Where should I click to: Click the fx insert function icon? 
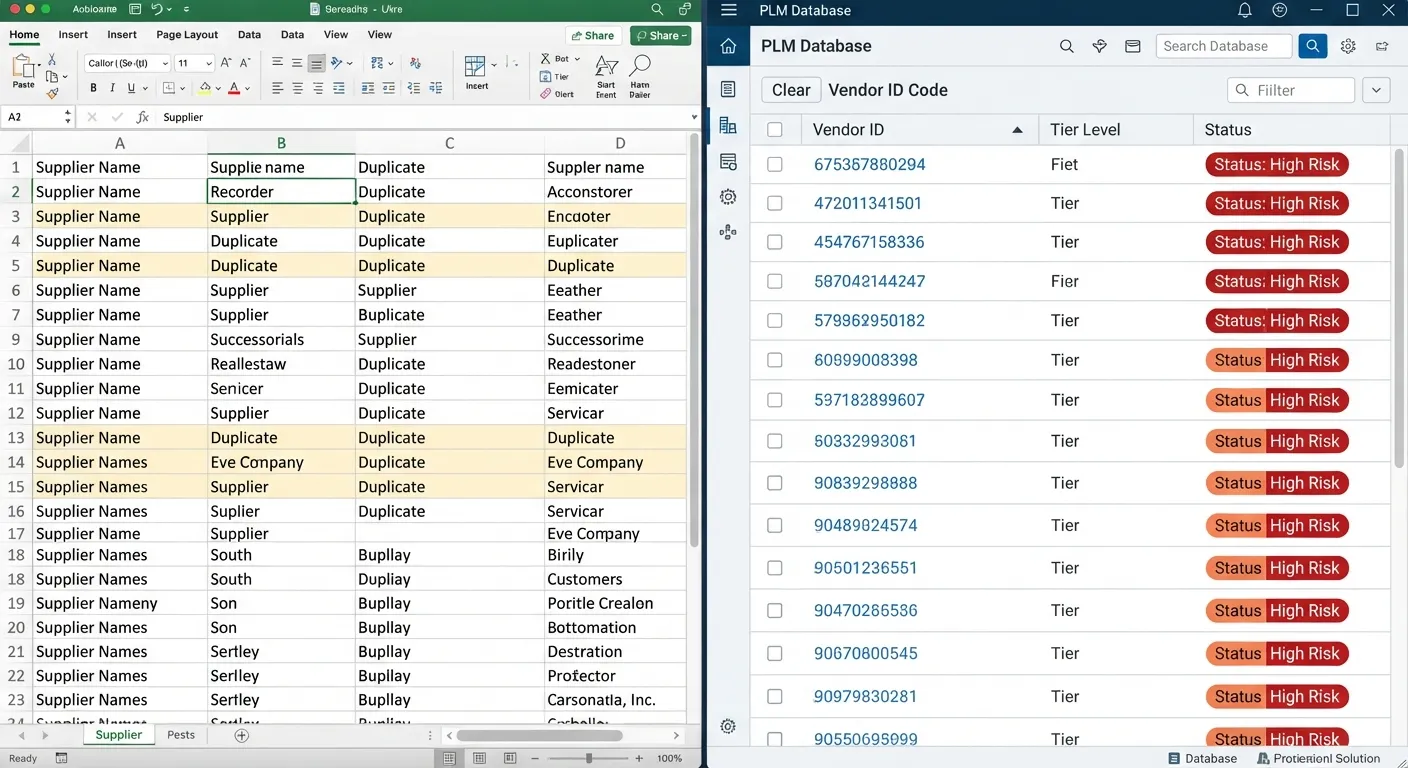pyautogui.click(x=143, y=117)
